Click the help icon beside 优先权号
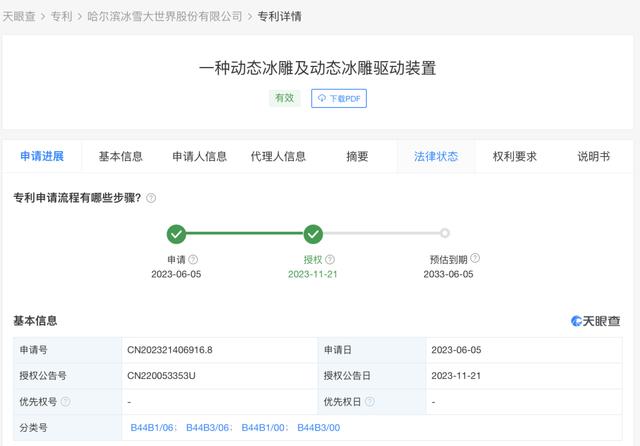Screen dimensions: 640x446 click(66, 402)
